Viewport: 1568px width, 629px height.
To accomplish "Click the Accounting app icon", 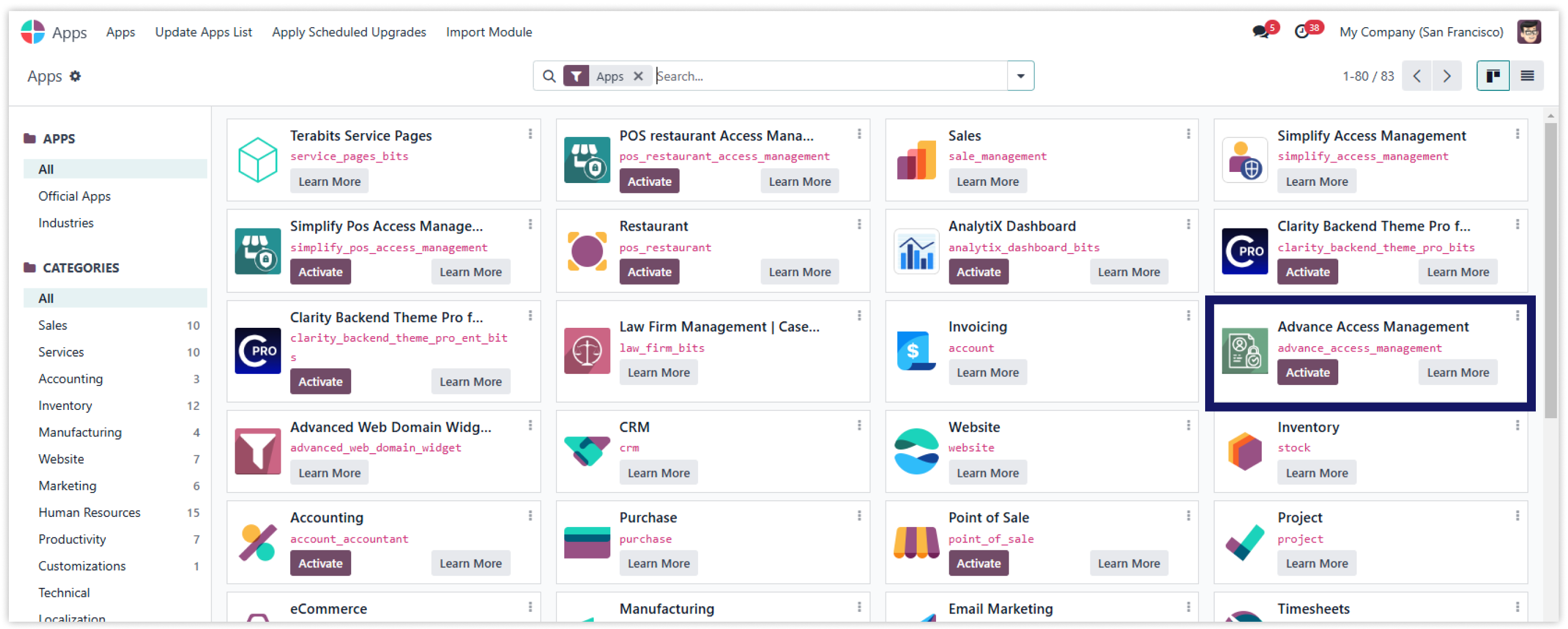I will click(257, 542).
